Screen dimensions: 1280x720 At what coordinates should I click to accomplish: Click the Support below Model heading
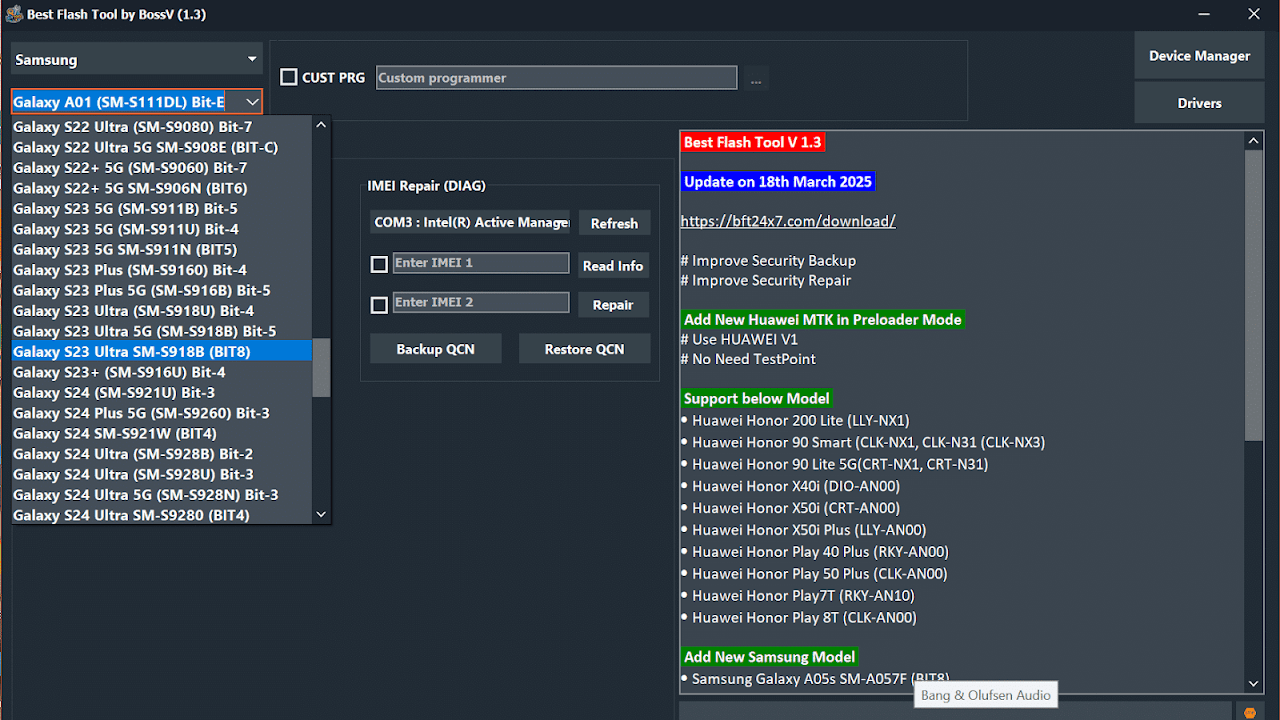(x=757, y=398)
